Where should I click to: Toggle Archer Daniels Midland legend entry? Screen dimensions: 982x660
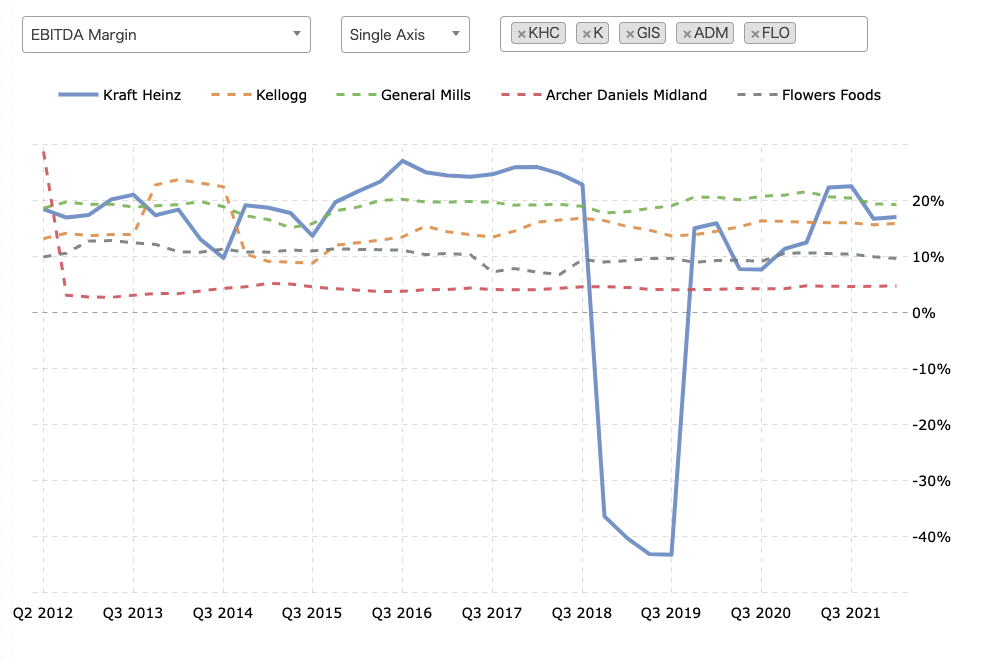[x=604, y=95]
